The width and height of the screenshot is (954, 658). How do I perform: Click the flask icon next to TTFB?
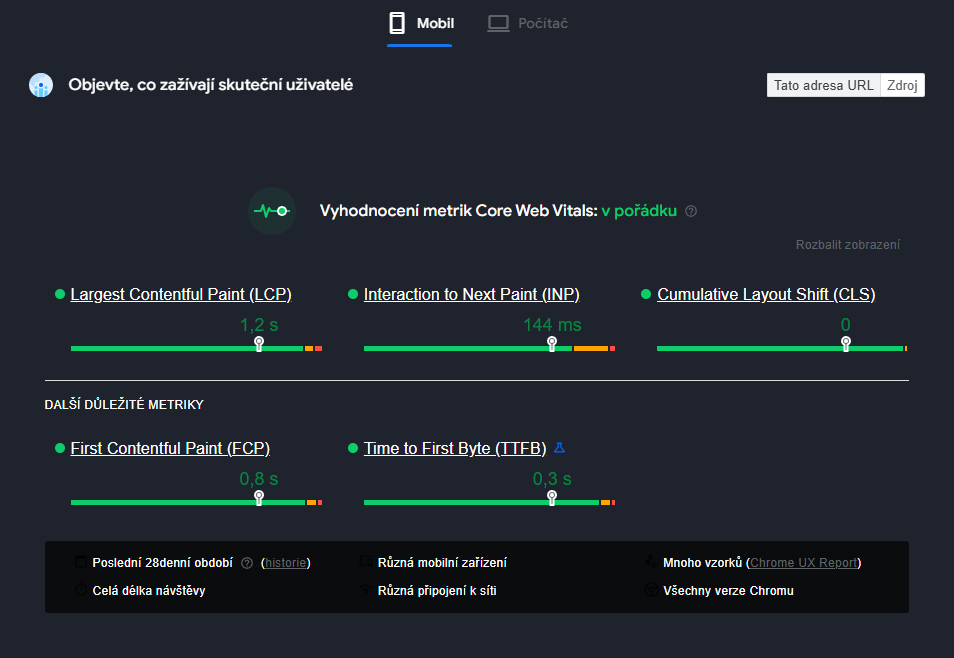pyautogui.click(x=560, y=448)
